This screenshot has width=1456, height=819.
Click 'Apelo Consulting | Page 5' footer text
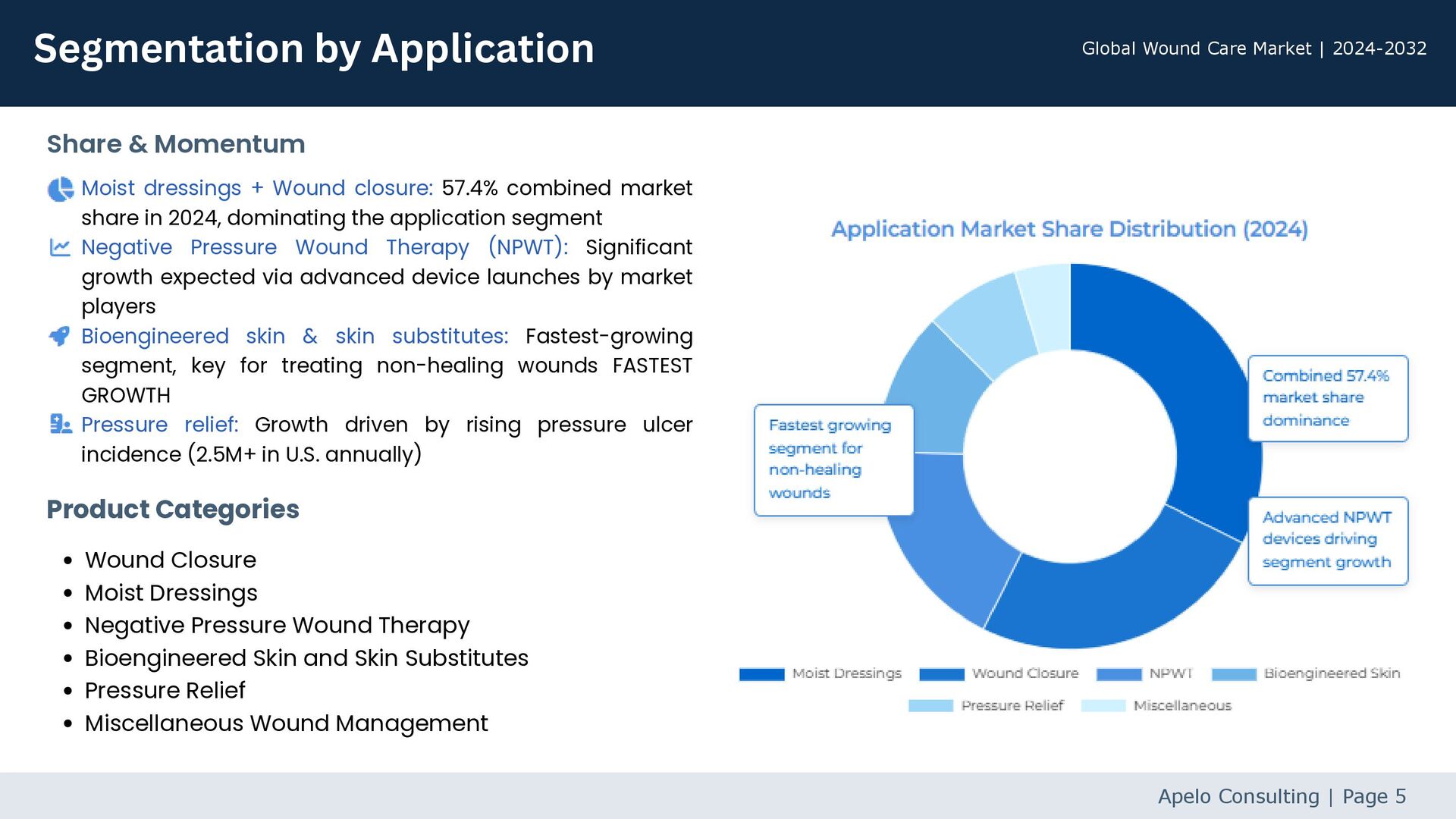[1282, 796]
